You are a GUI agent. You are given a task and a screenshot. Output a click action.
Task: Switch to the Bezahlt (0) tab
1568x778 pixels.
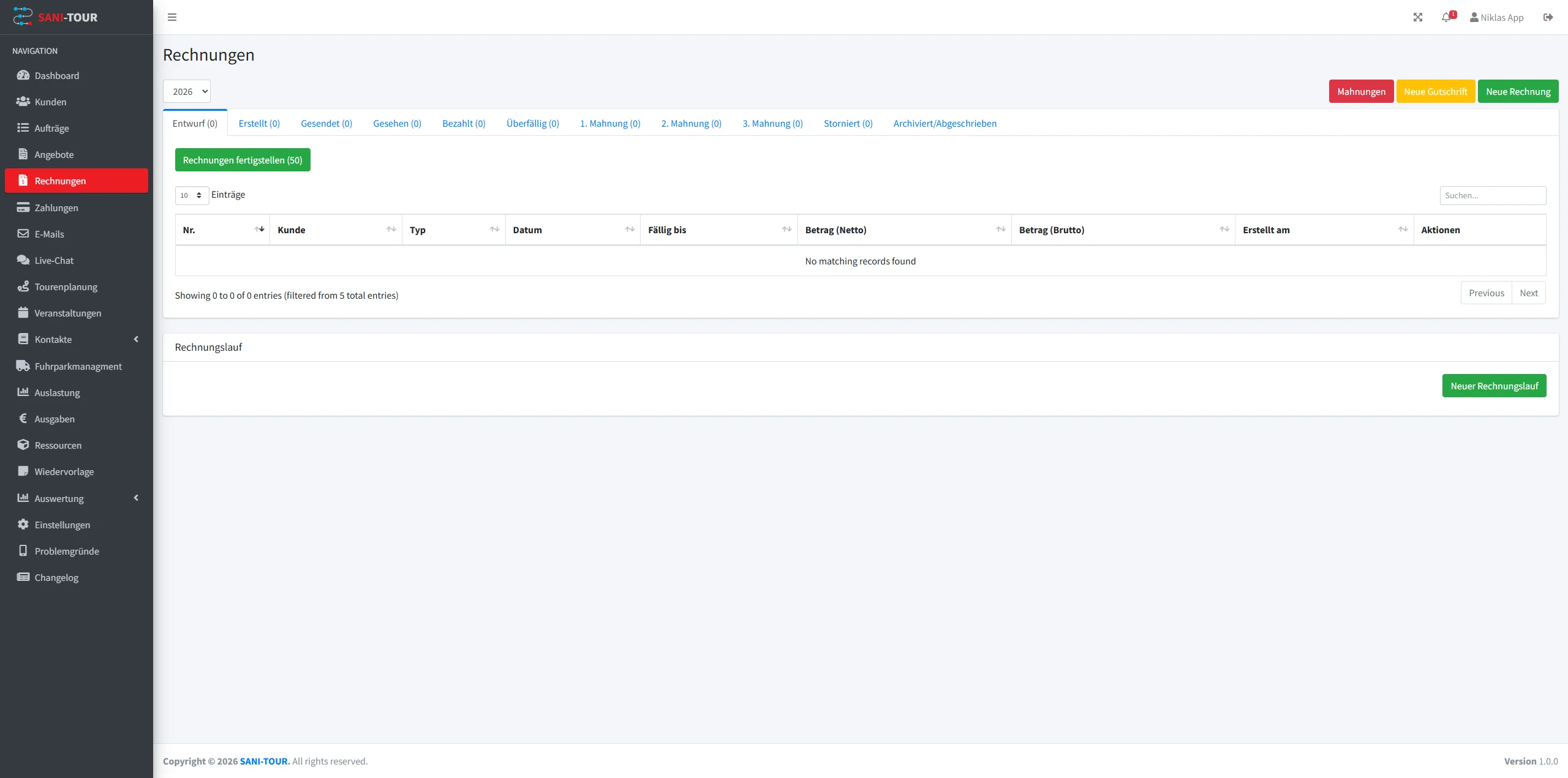pos(464,123)
